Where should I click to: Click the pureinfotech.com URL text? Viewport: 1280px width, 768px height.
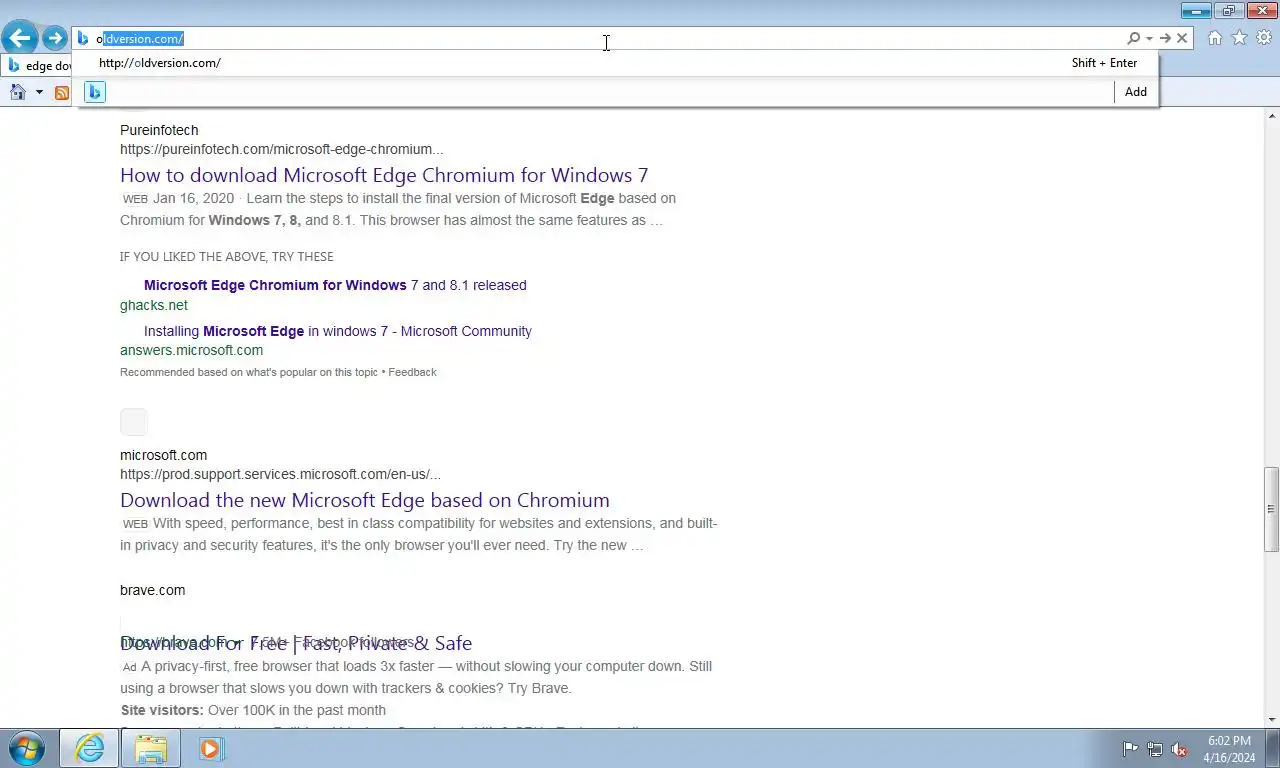tap(281, 149)
